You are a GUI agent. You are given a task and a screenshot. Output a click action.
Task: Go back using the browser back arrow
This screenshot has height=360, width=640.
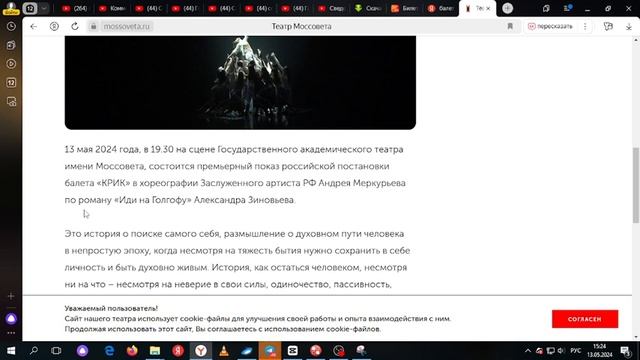tap(33, 27)
